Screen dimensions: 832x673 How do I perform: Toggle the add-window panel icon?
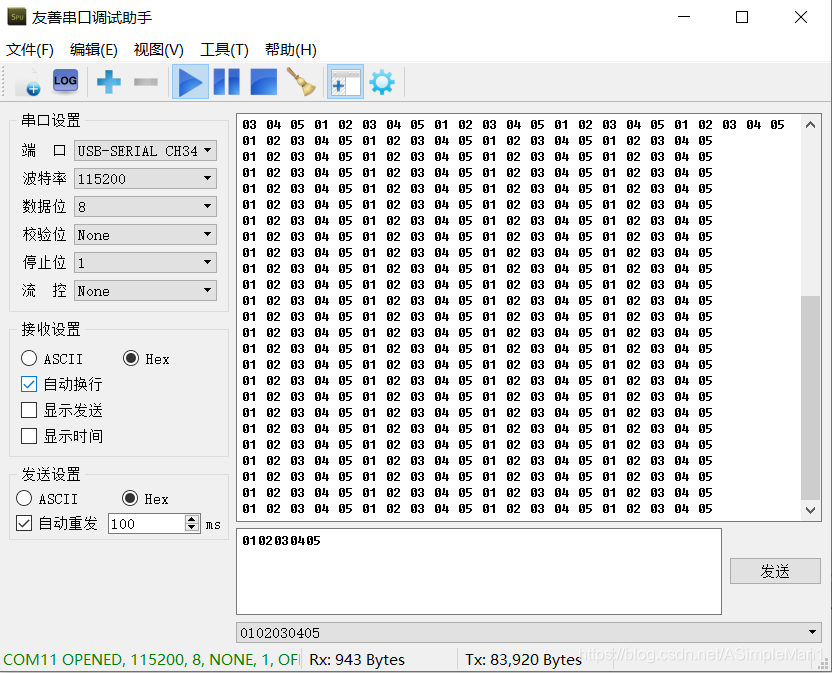(345, 82)
